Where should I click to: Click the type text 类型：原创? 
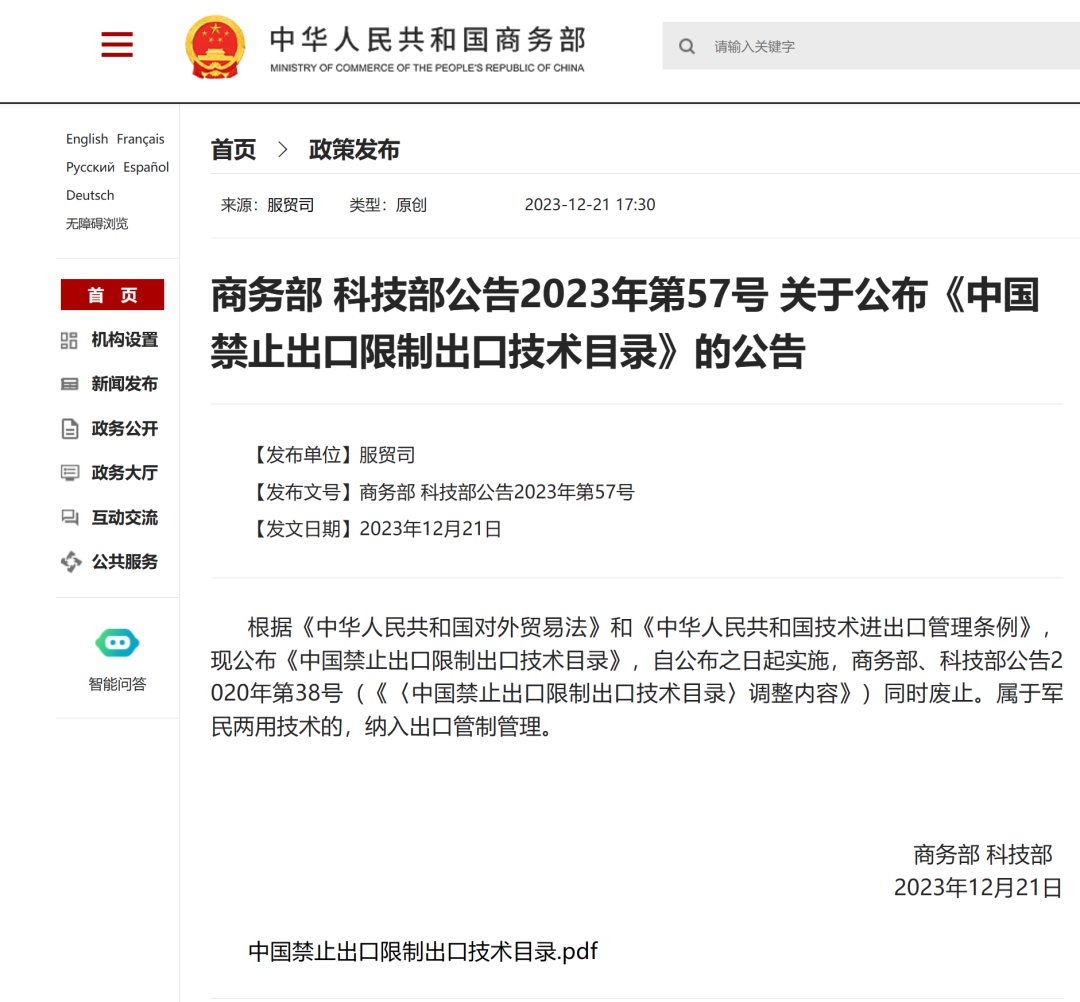point(388,205)
